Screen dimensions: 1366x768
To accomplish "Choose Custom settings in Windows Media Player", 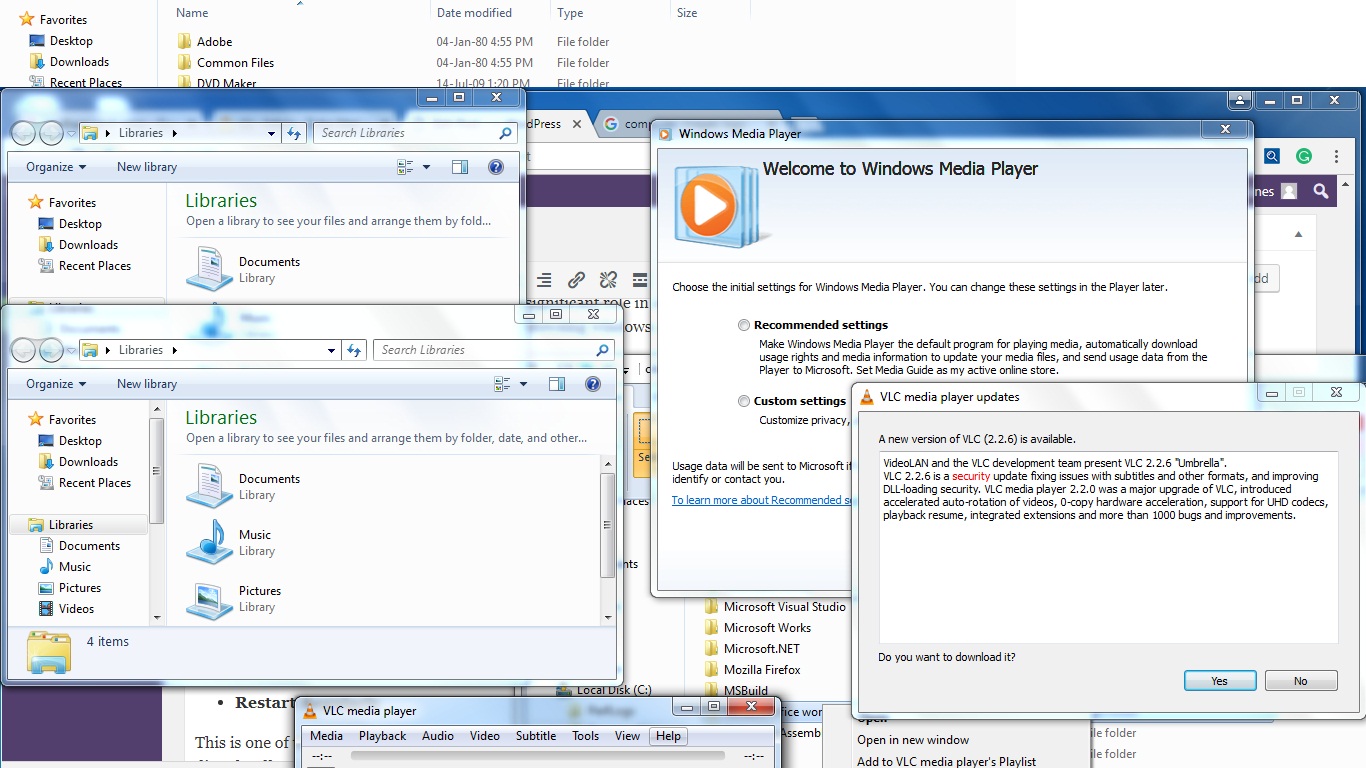I will (743, 401).
